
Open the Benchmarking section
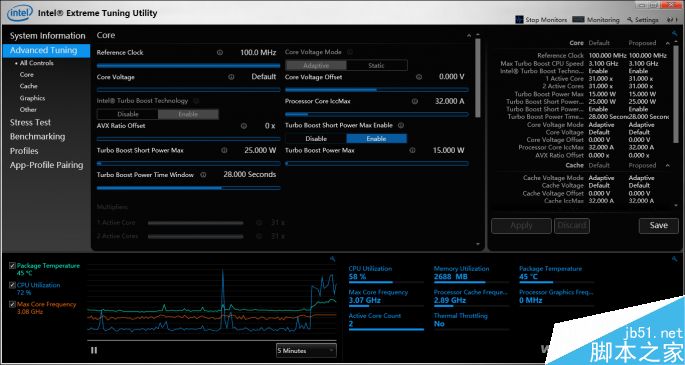click(38, 137)
